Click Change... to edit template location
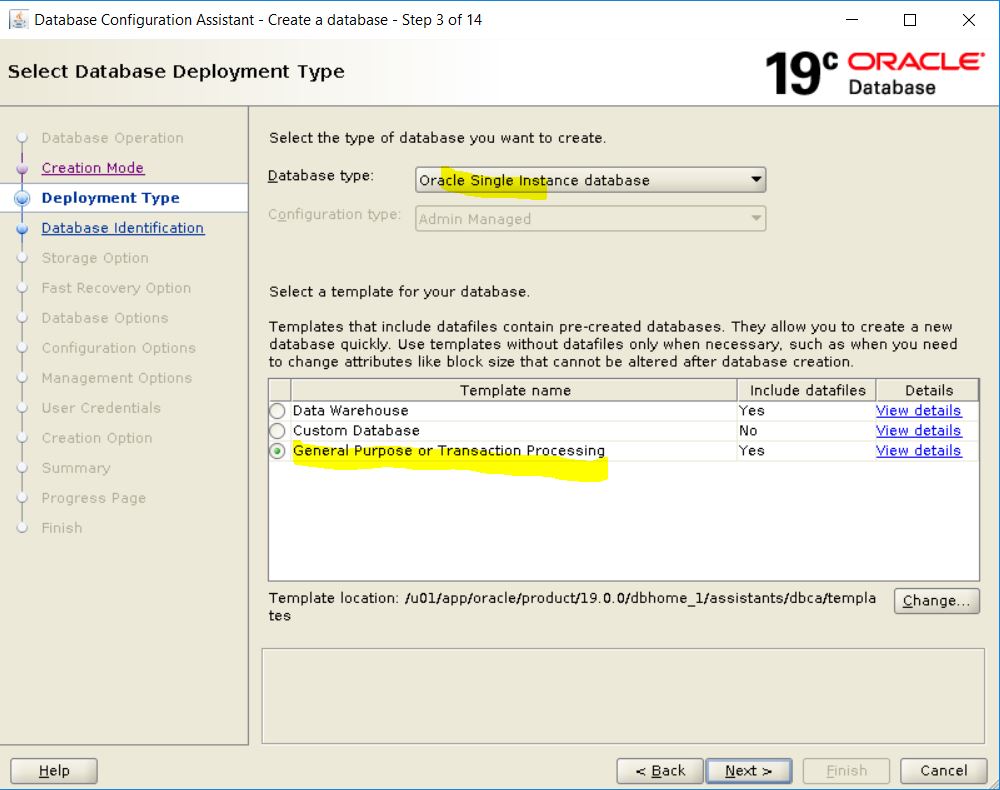Viewport: 1000px width, 790px height. [x=936, y=601]
